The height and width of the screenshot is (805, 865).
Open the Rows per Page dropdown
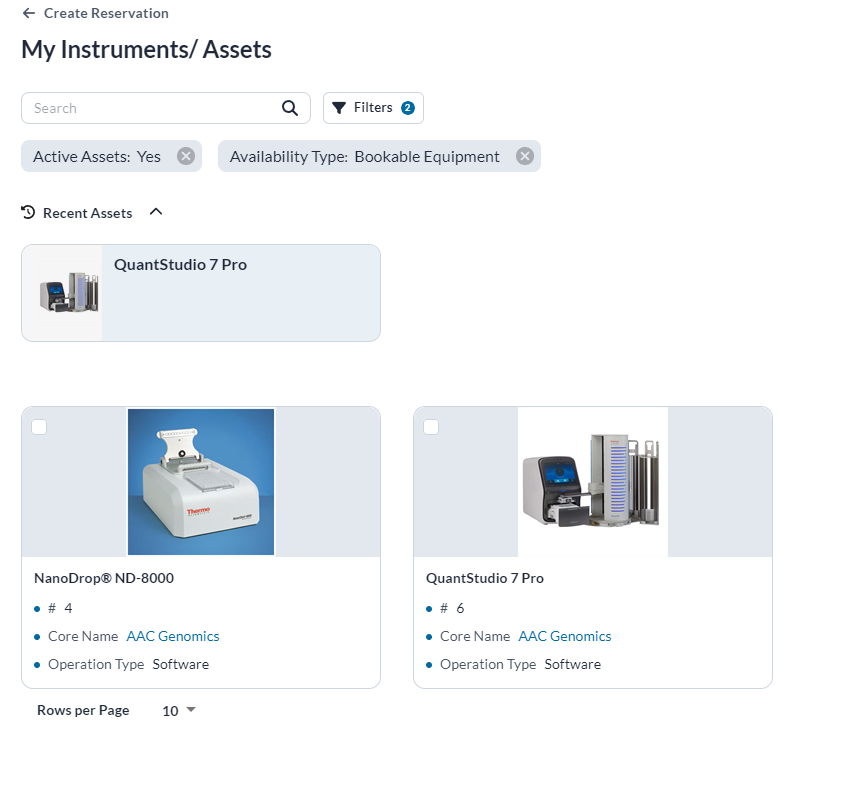(179, 711)
